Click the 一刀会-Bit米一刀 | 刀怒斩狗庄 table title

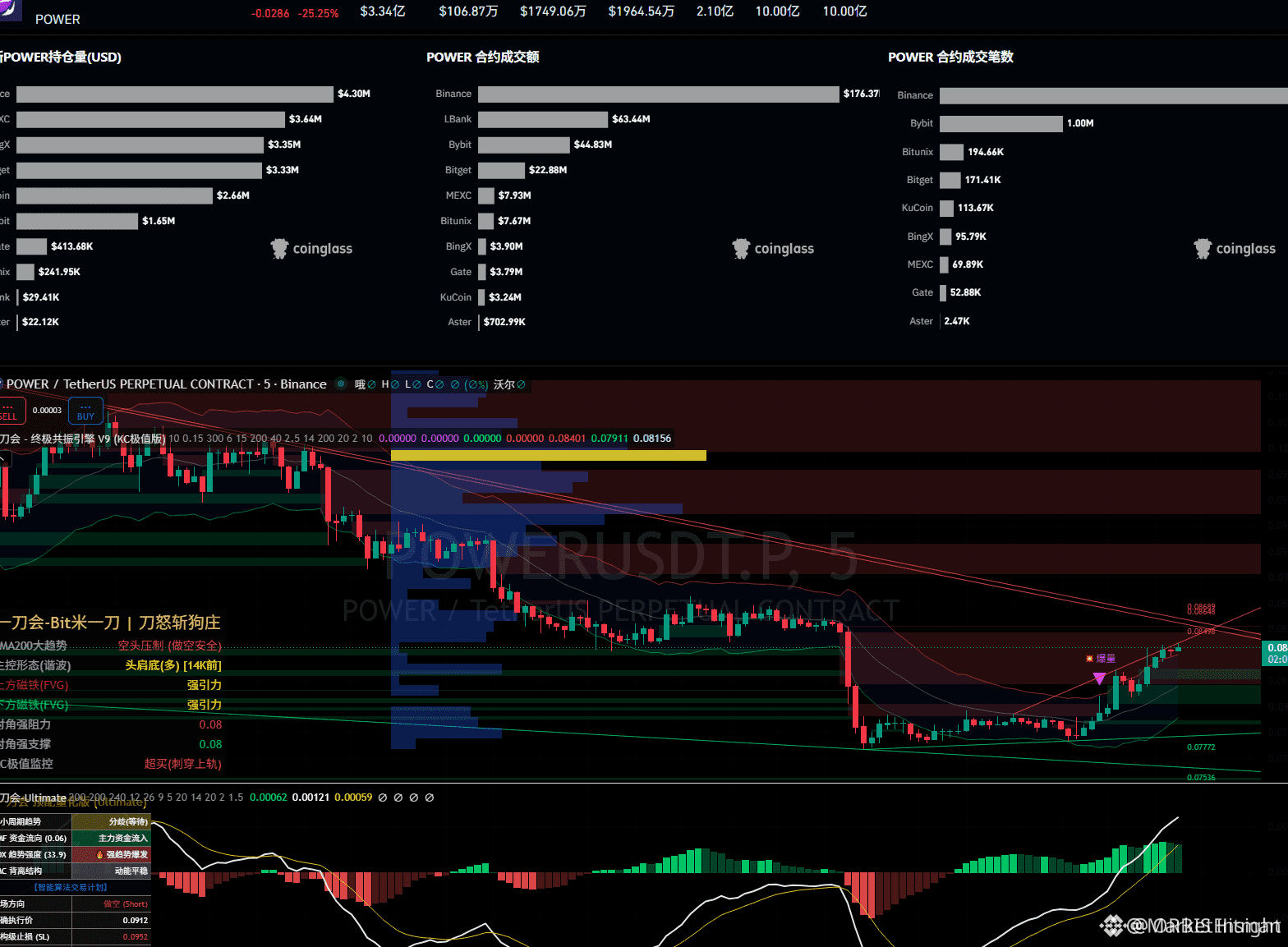[x=110, y=623]
